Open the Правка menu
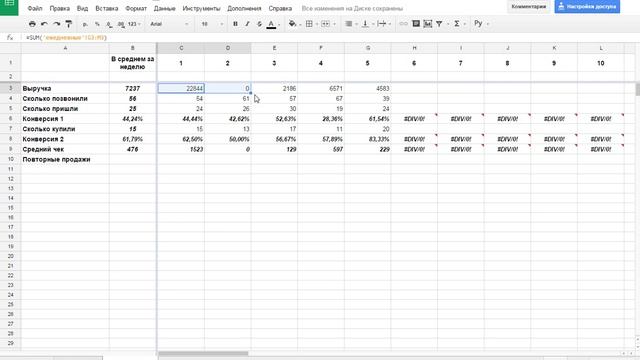 (60, 8)
